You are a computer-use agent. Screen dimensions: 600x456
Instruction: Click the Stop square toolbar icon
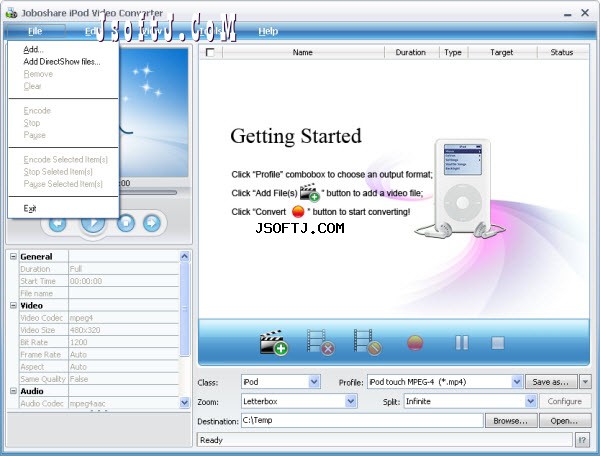(x=498, y=343)
